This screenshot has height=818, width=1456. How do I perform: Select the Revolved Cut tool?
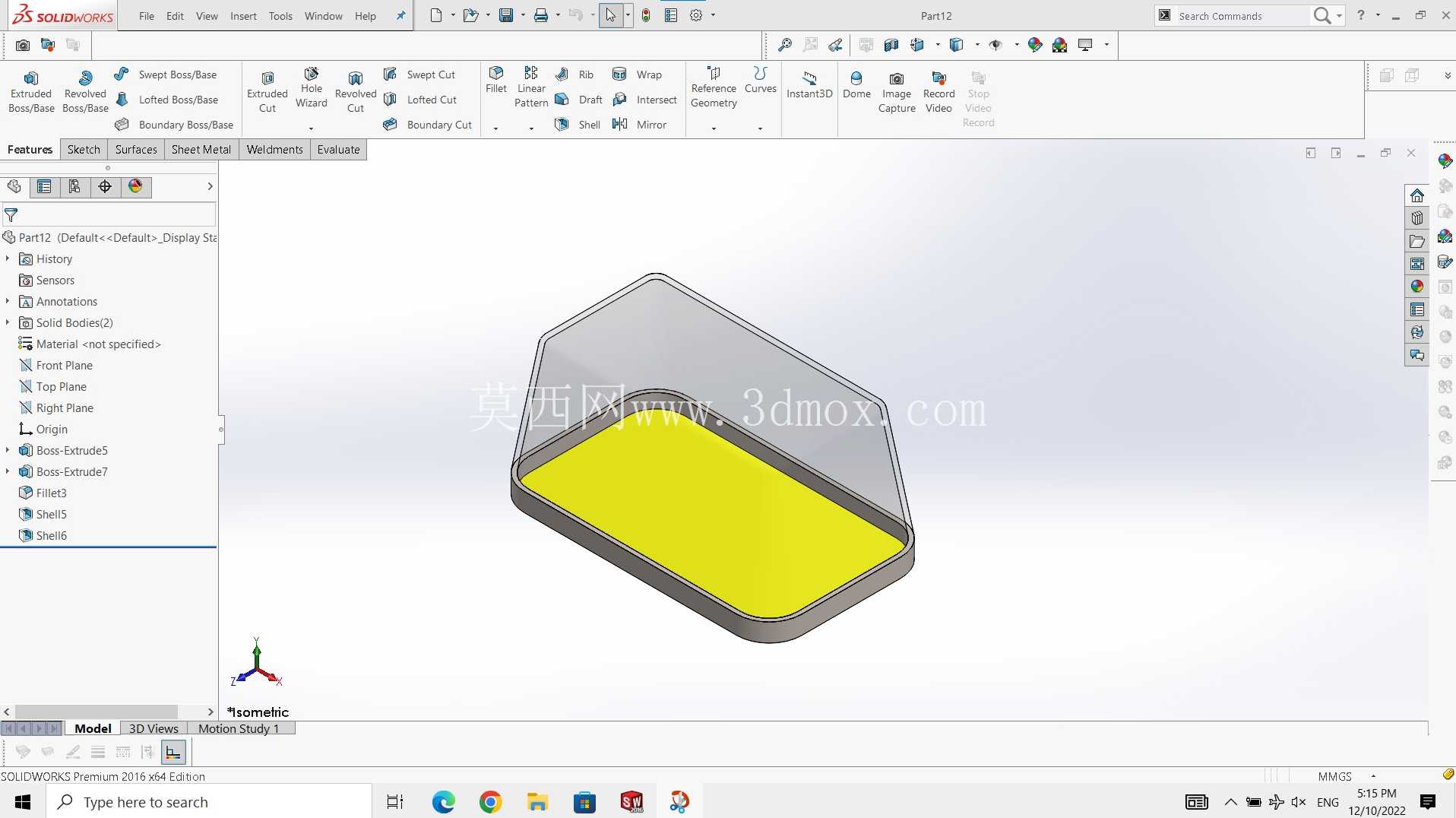click(356, 92)
